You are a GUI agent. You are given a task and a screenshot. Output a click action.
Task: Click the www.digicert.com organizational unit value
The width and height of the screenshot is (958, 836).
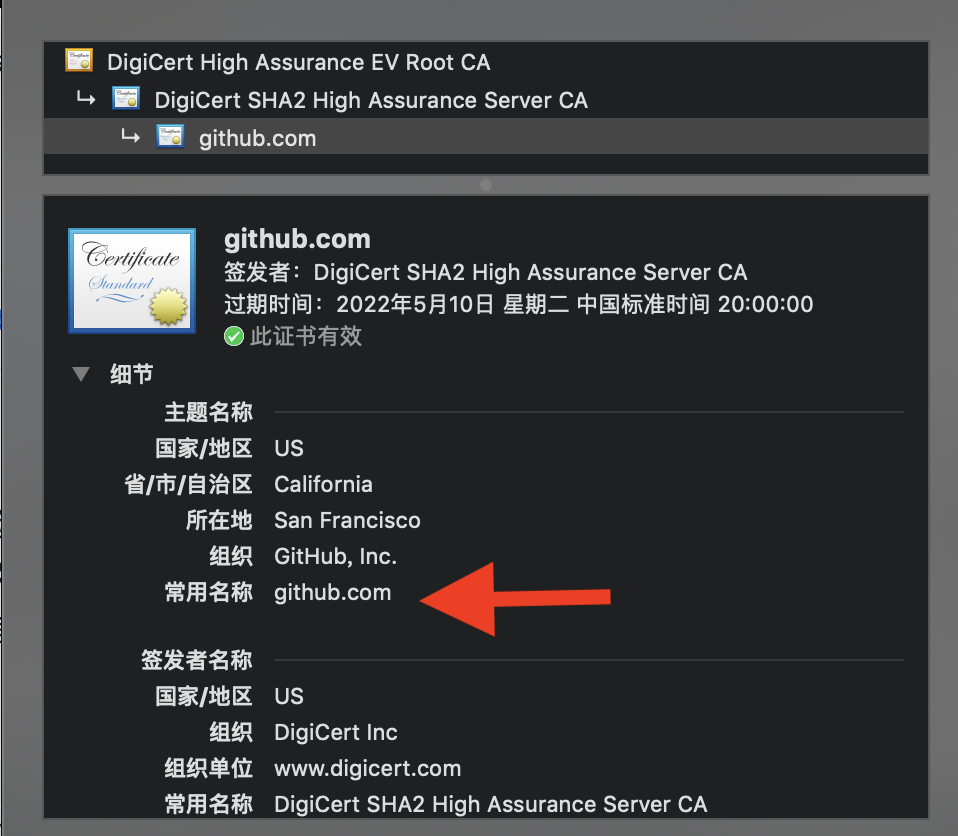click(367, 768)
